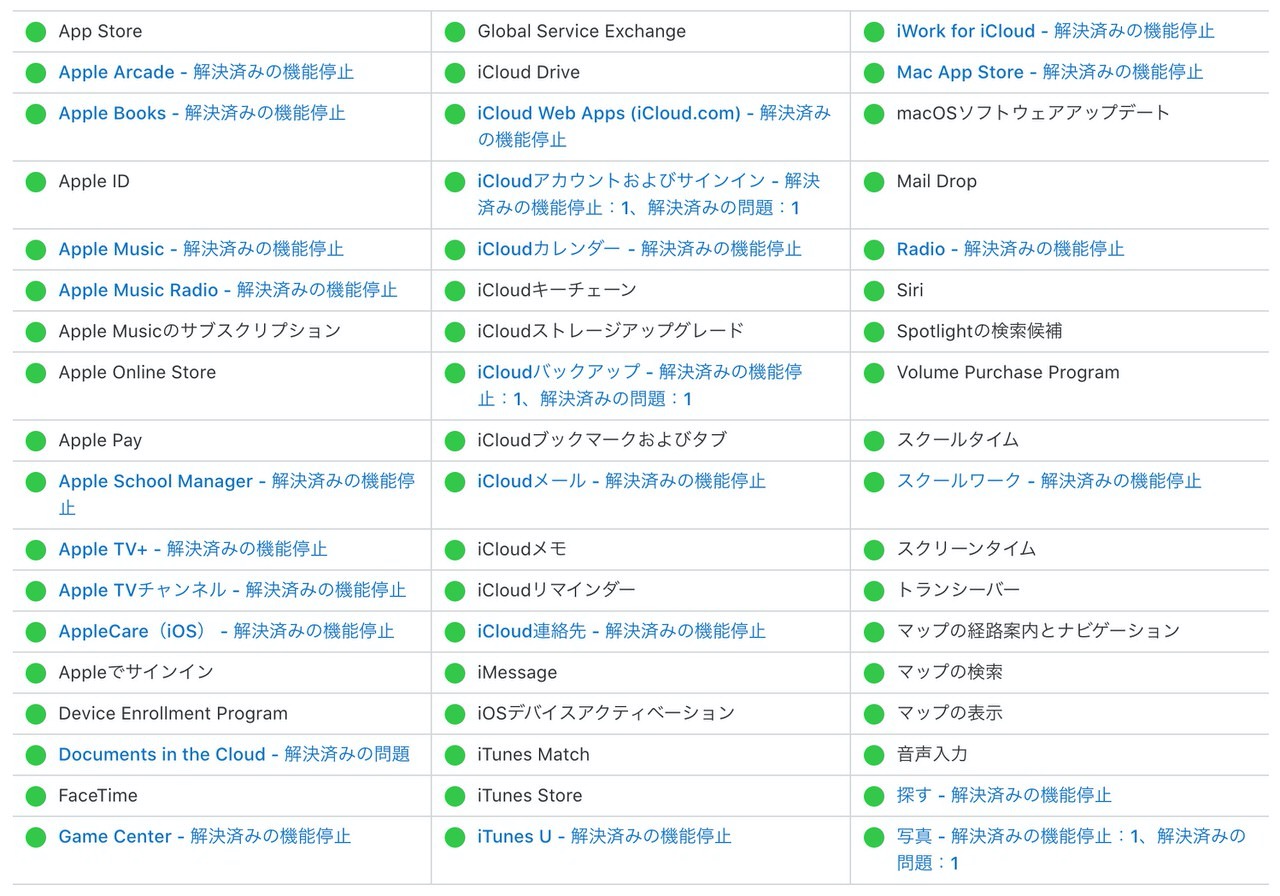Click the green status dot beside App Store
1280x896 pixels.
tap(36, 32)
